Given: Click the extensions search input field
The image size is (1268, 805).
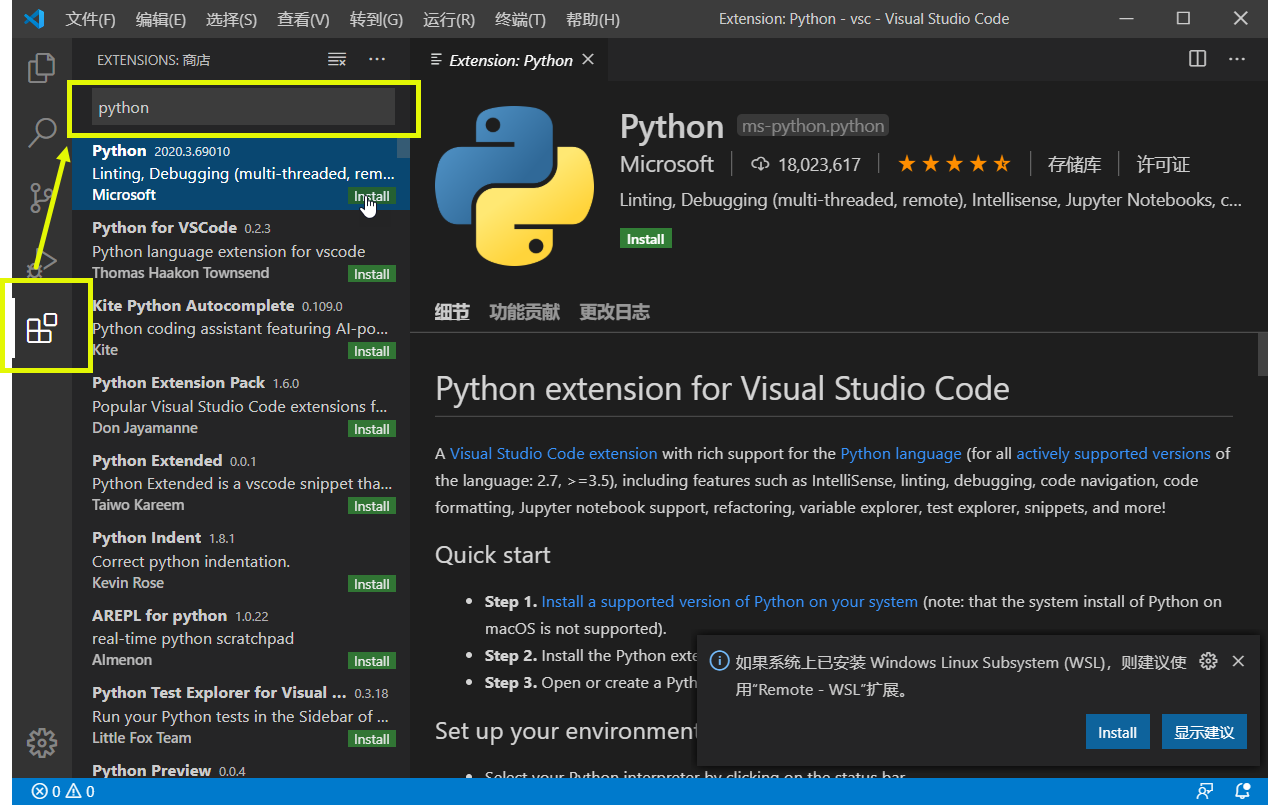Looking at the screenshot, I should (x=243, y=108).
